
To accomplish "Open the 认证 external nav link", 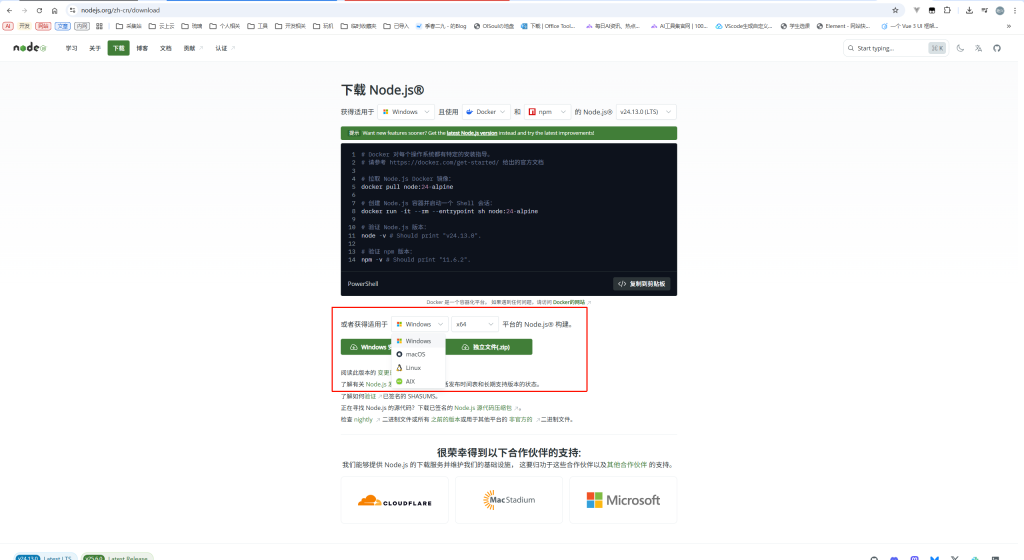I will point(225,48).
